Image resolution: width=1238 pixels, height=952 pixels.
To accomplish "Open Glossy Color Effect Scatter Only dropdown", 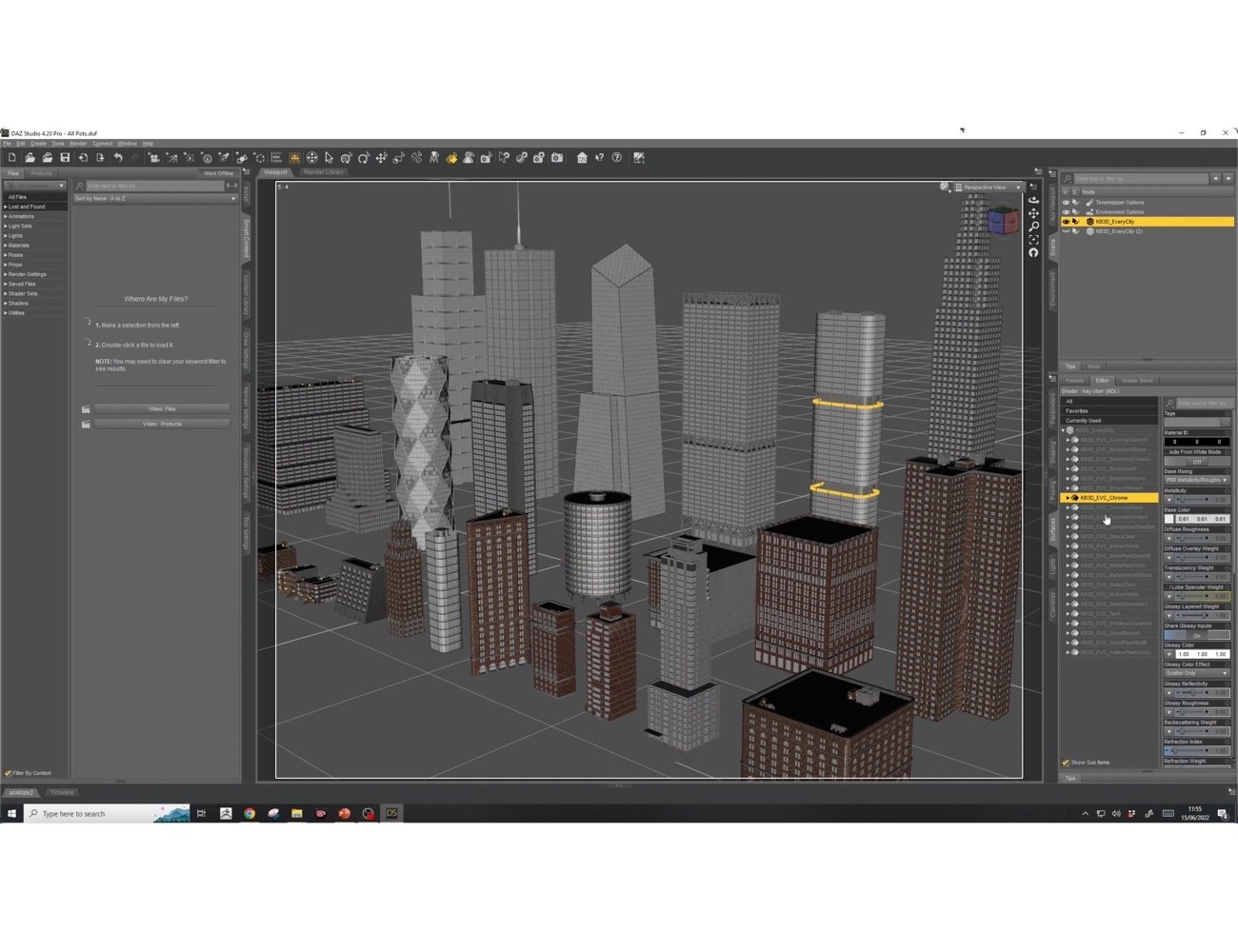I will coord(1197,673).
